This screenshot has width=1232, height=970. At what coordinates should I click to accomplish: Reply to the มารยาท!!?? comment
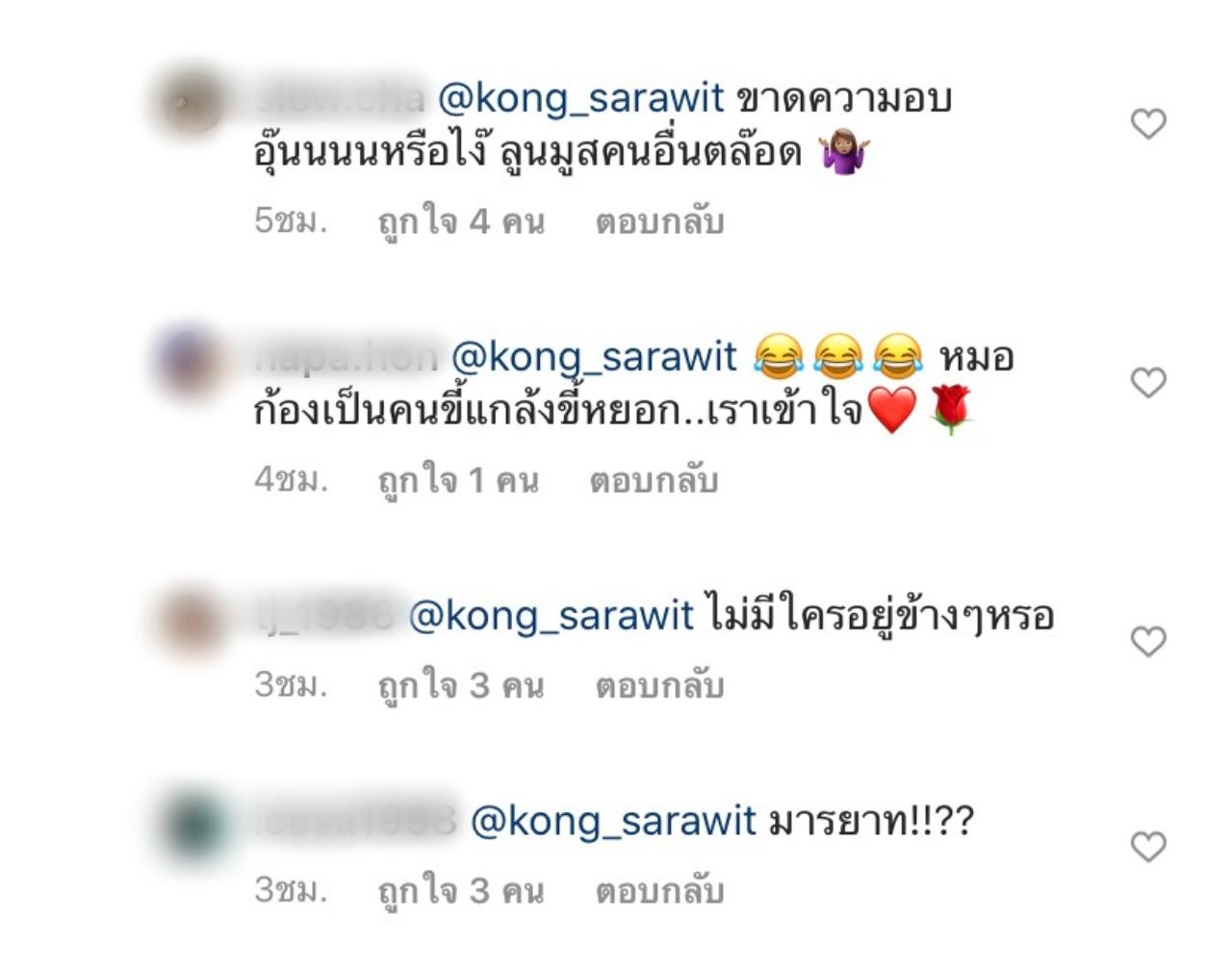tap(659, 891)
